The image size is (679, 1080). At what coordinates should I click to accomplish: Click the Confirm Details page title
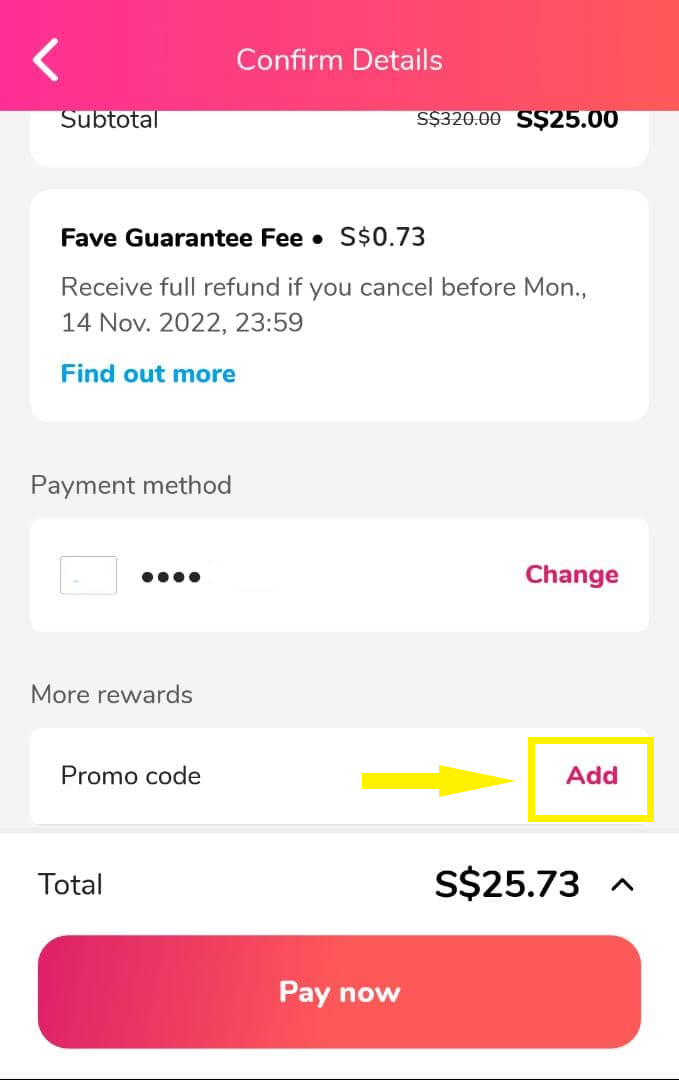click(339, 60)
